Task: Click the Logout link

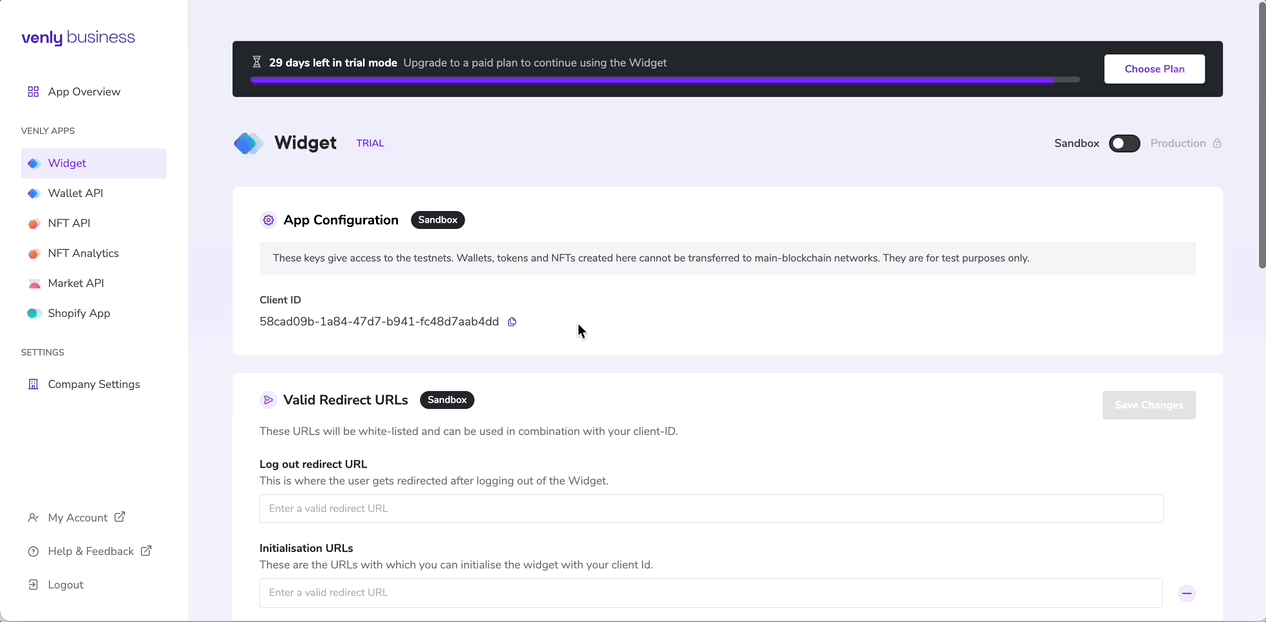Action: coord(65,584)
